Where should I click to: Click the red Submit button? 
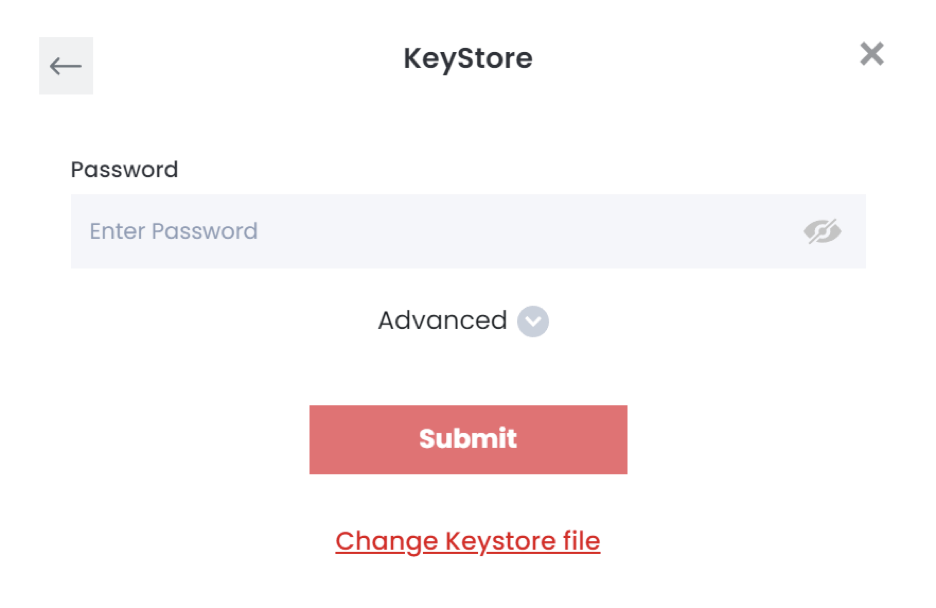point(468,439)
